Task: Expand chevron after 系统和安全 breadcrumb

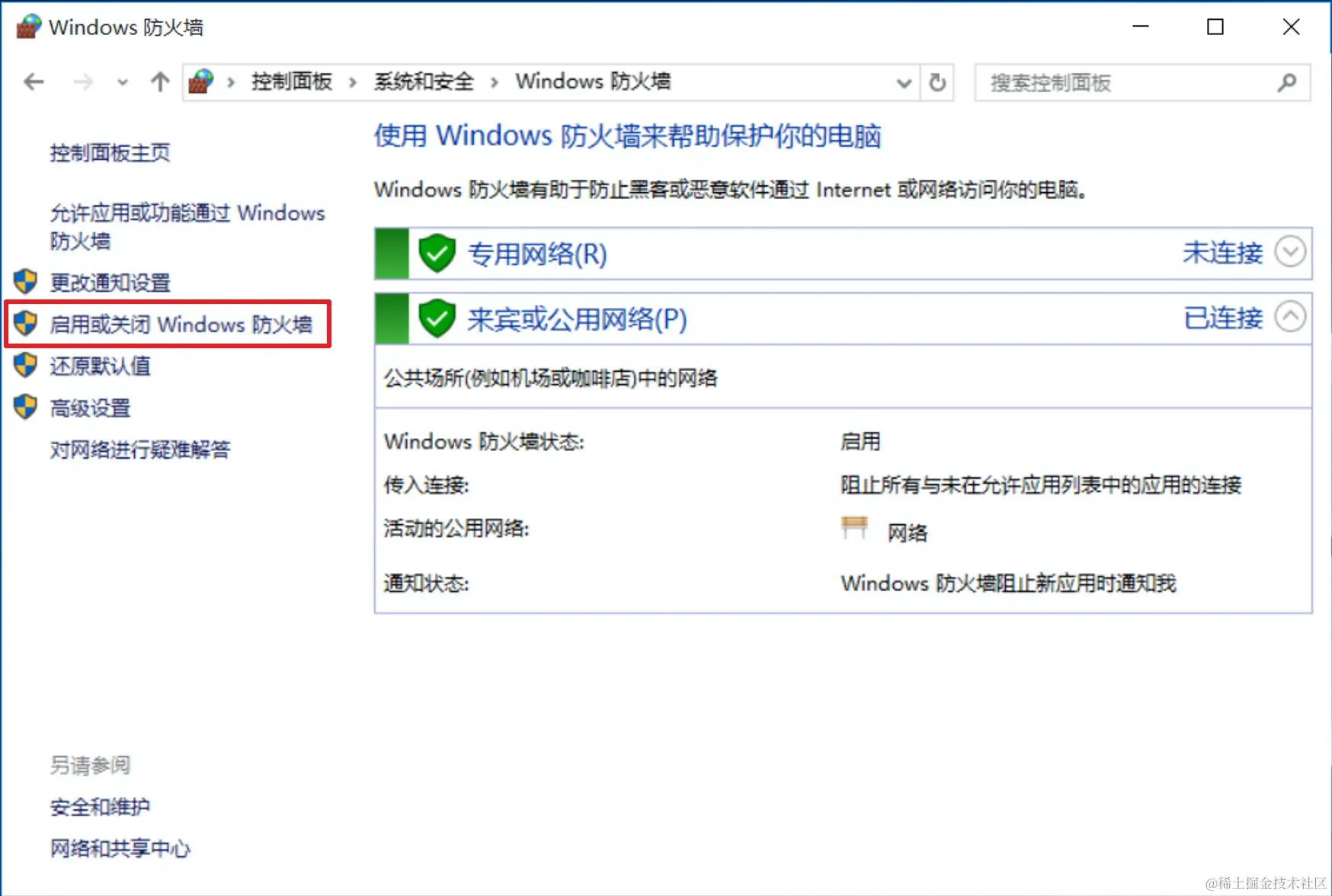Action: 494,82
